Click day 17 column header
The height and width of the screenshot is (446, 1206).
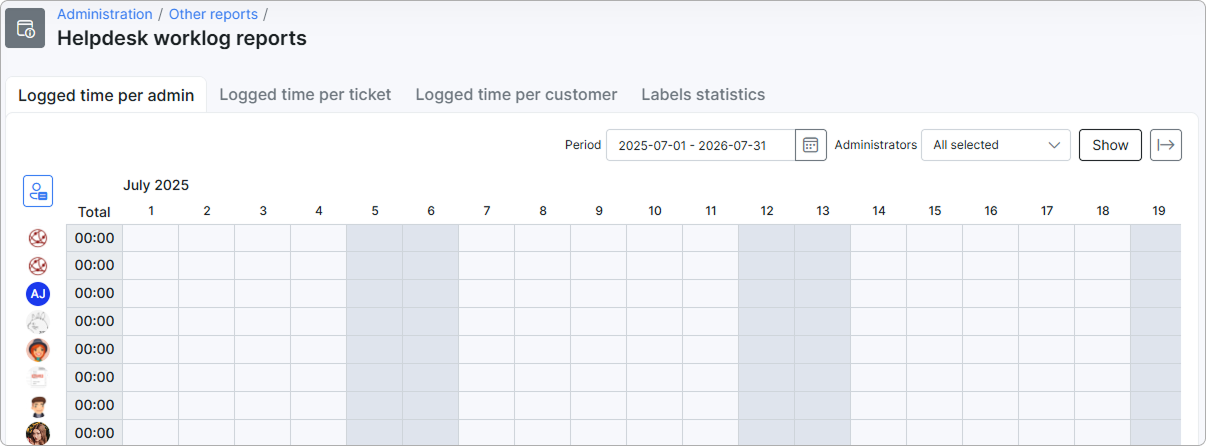[1047, 211]
